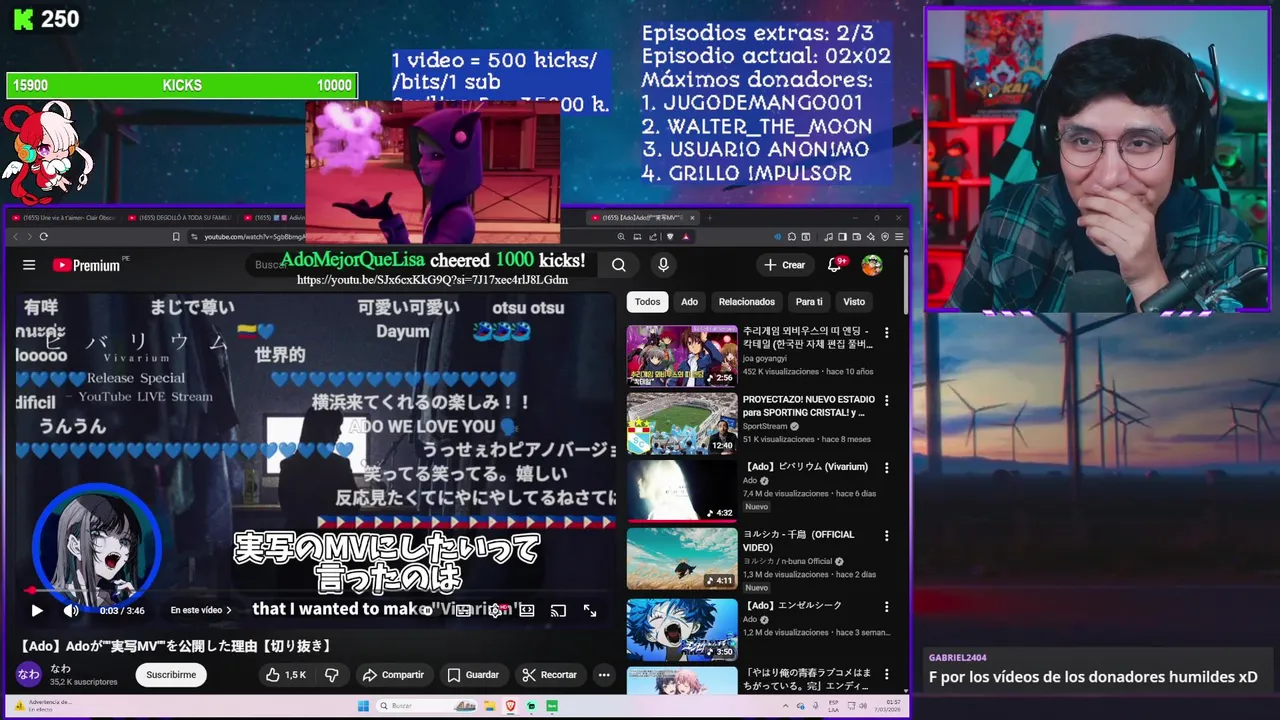Image resolution: width=1280 pixels, height=720 pixels.
Task: Open options for the Korean ending video
Action: 886,333
